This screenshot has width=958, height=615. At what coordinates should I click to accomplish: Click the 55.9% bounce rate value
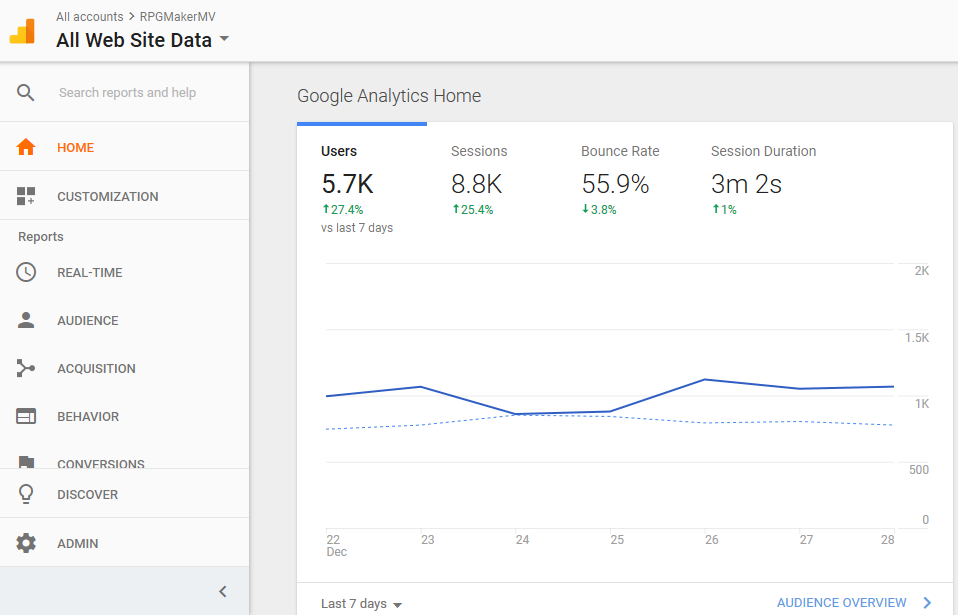615,184
